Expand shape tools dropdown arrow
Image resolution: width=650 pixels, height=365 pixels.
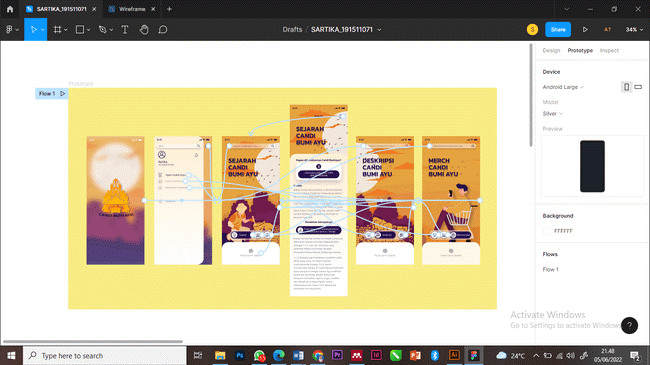[x=88, y=30]
